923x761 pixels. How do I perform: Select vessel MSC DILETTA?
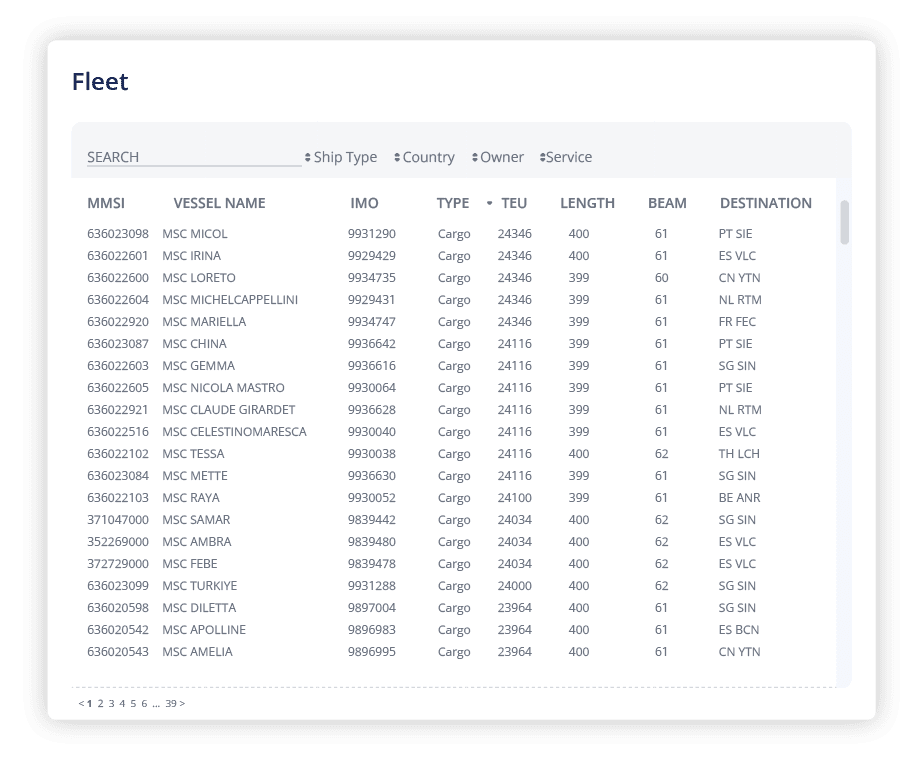(x=199, y=607)
